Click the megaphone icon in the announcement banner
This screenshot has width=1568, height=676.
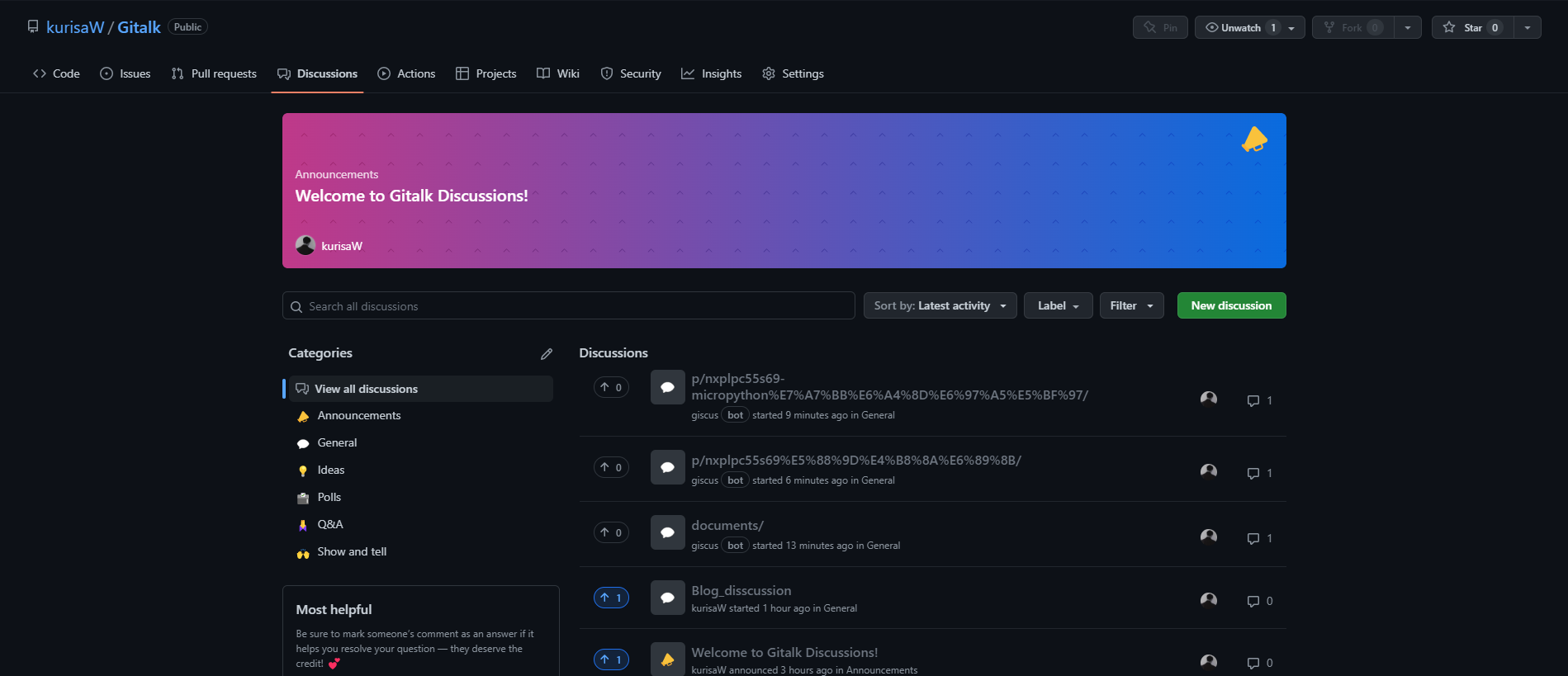[1254, 139]
